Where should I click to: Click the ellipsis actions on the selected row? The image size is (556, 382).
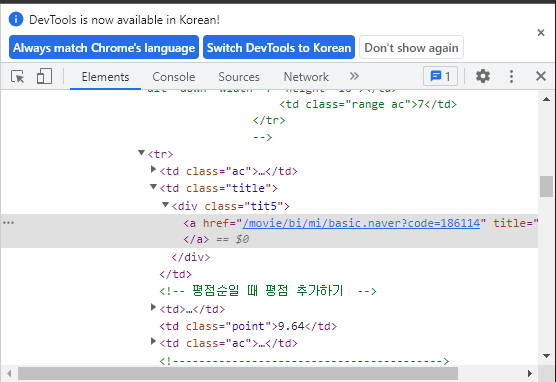(x=9, y=223)
